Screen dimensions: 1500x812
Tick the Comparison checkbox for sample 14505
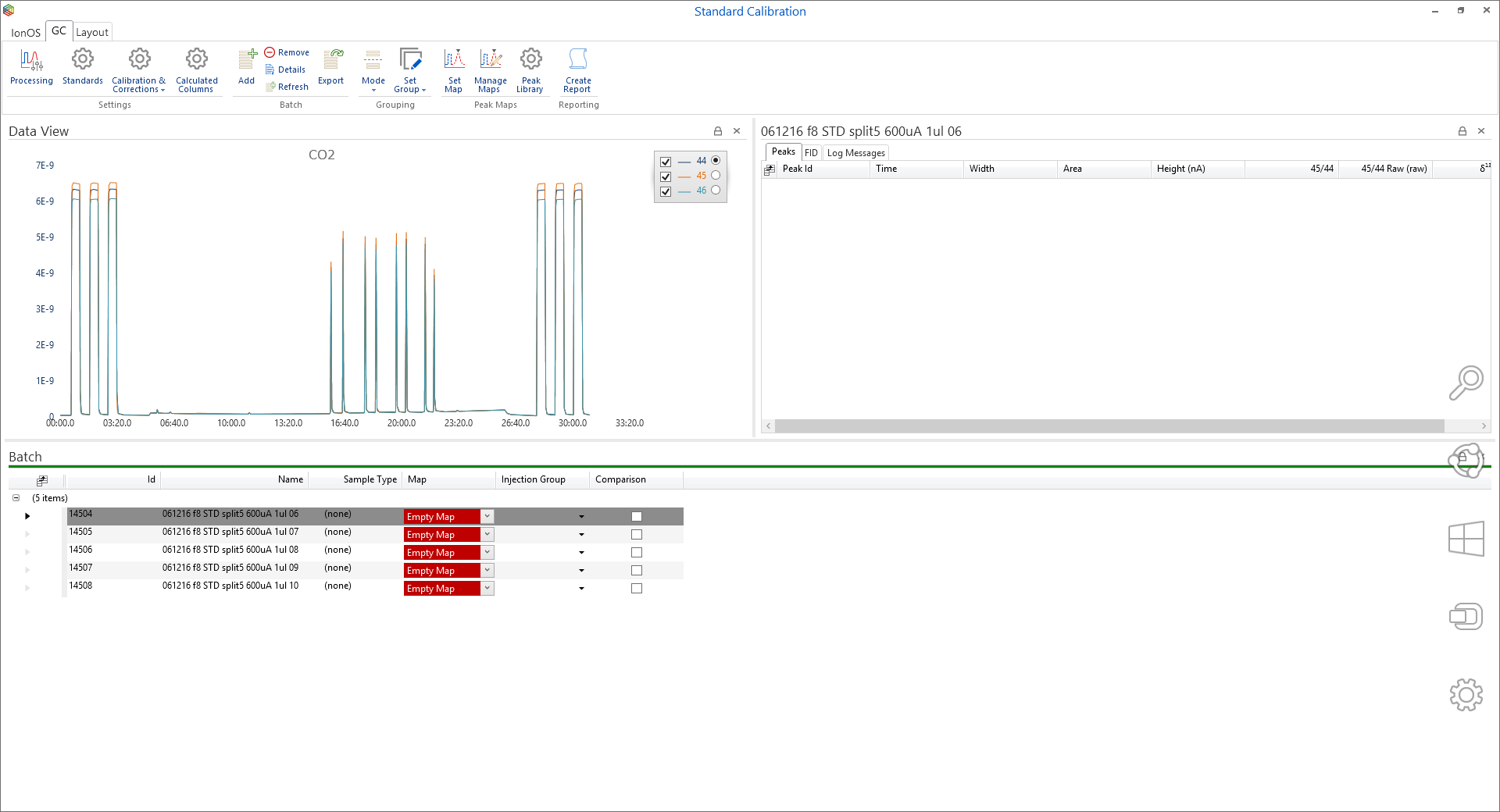point(637,535)
